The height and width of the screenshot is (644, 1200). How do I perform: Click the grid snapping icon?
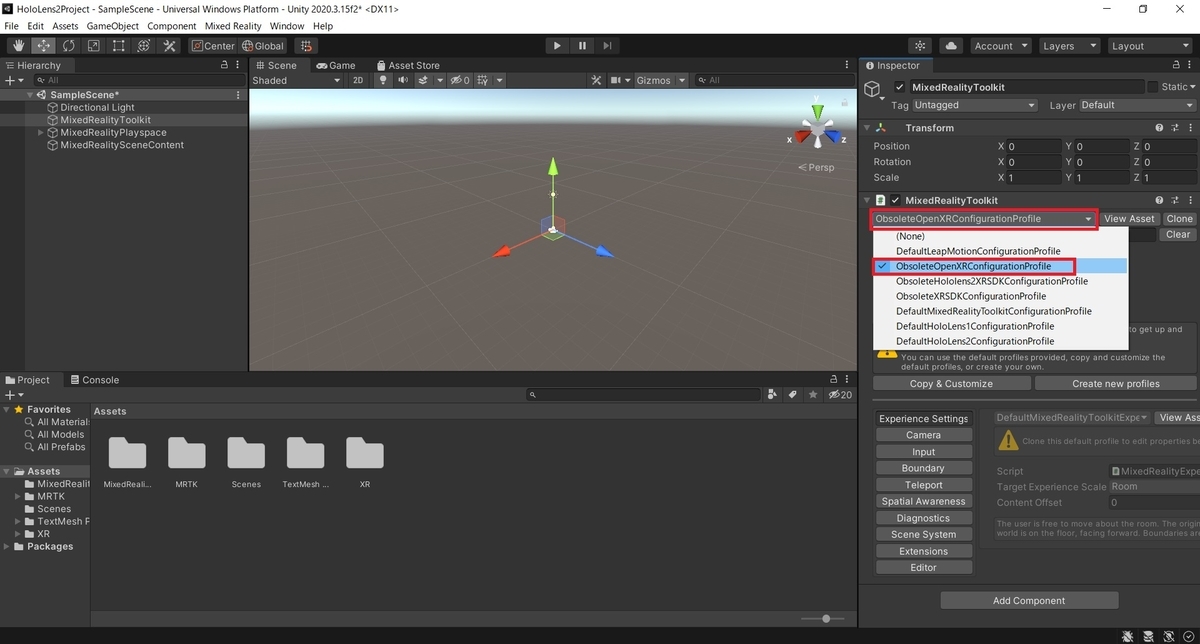pos(306,46)
